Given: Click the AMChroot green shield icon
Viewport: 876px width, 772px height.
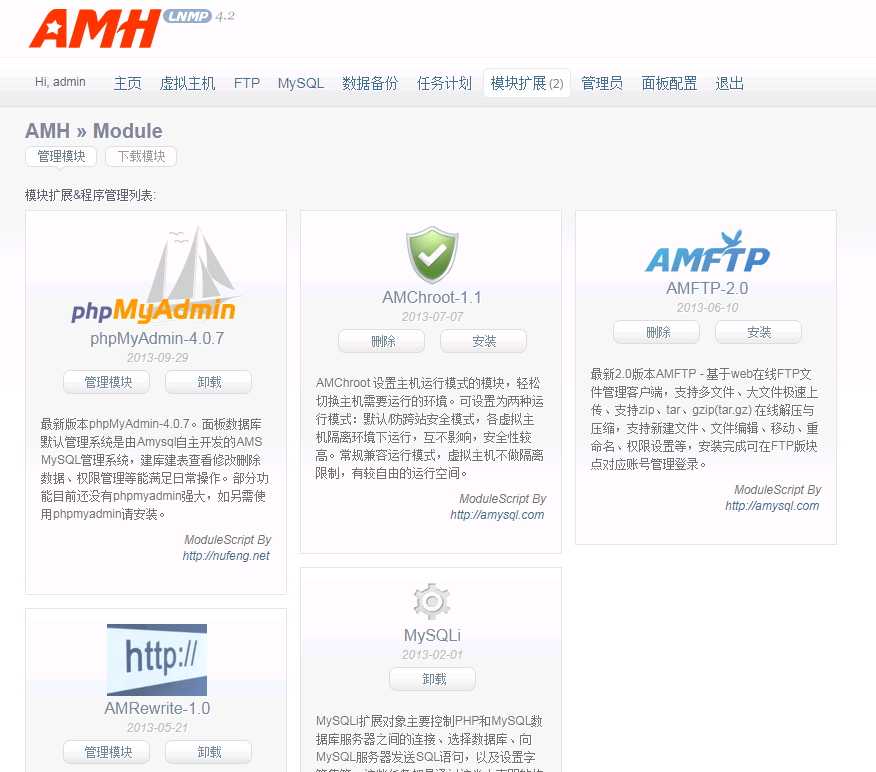Looking at the screenshot, I should (x=432, y=255).
